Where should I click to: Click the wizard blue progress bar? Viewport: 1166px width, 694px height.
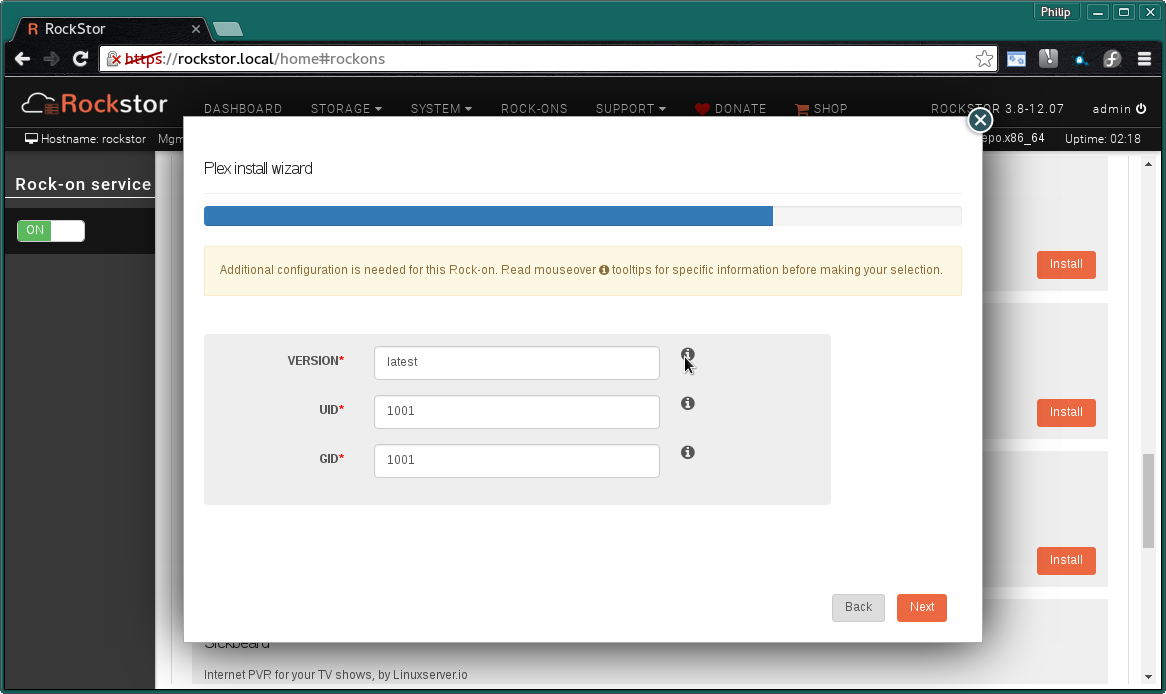488,216
